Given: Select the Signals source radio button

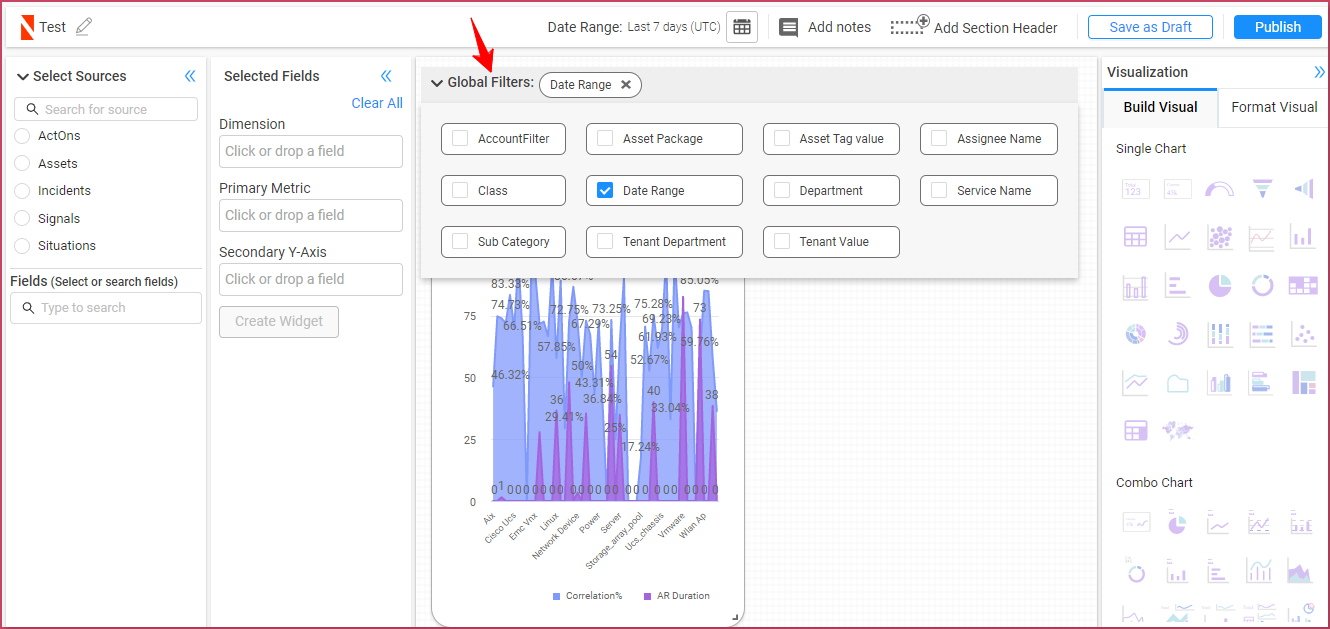Looking at the screenshot, I should pos(22,218).
